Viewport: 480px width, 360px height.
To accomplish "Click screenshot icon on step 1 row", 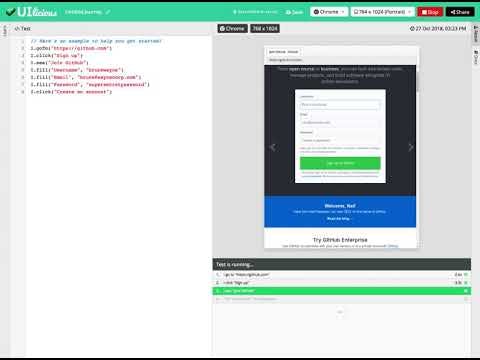I will point(466,275).
